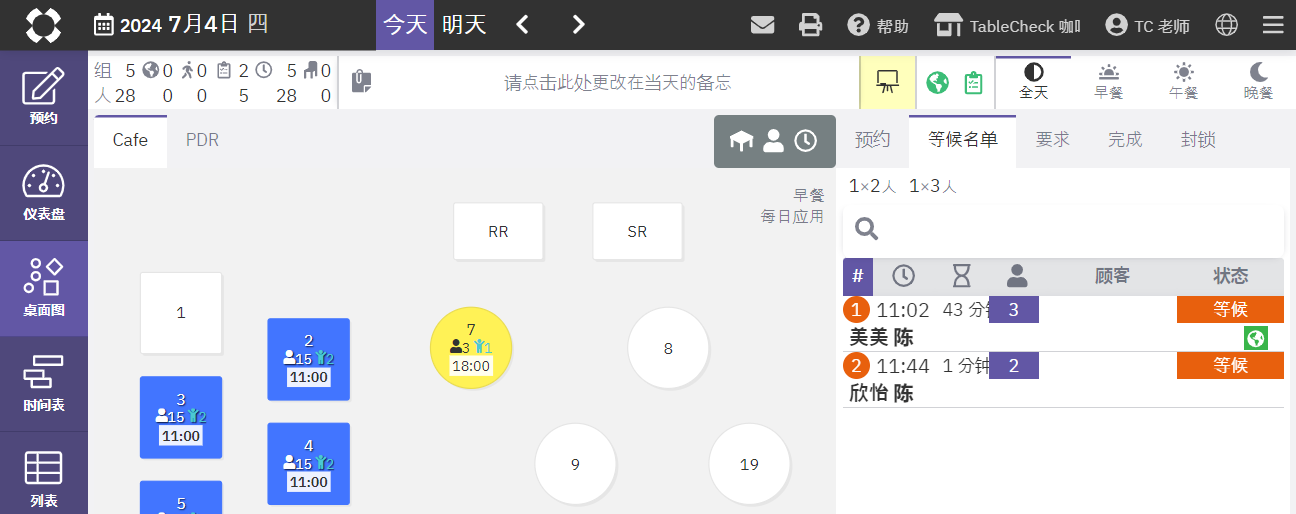Click the web bookings globe count in summary
The image size is (1296, 514).
click(x=151, y=71)
